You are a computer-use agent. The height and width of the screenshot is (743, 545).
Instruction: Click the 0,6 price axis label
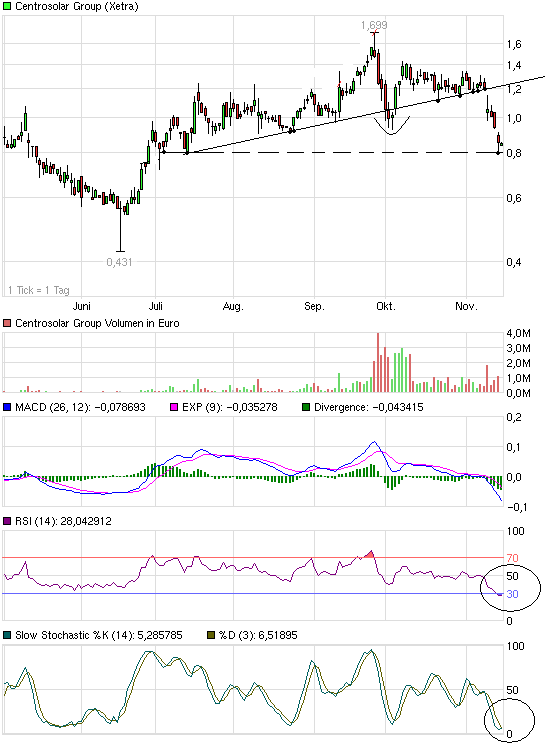point(514,198)
